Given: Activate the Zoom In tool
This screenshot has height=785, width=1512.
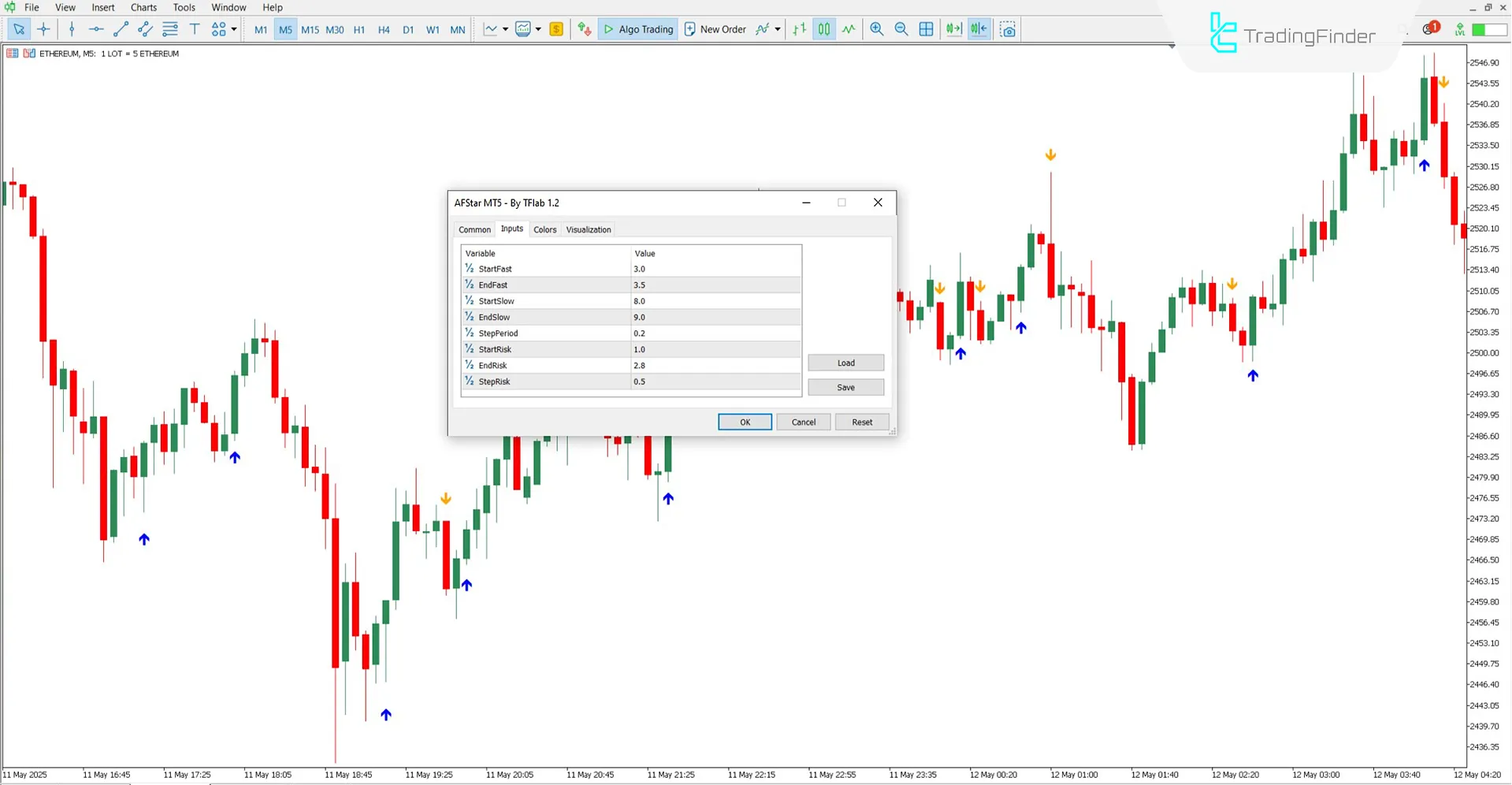Looking at the screenshot, I should click(x=876, y=29).
